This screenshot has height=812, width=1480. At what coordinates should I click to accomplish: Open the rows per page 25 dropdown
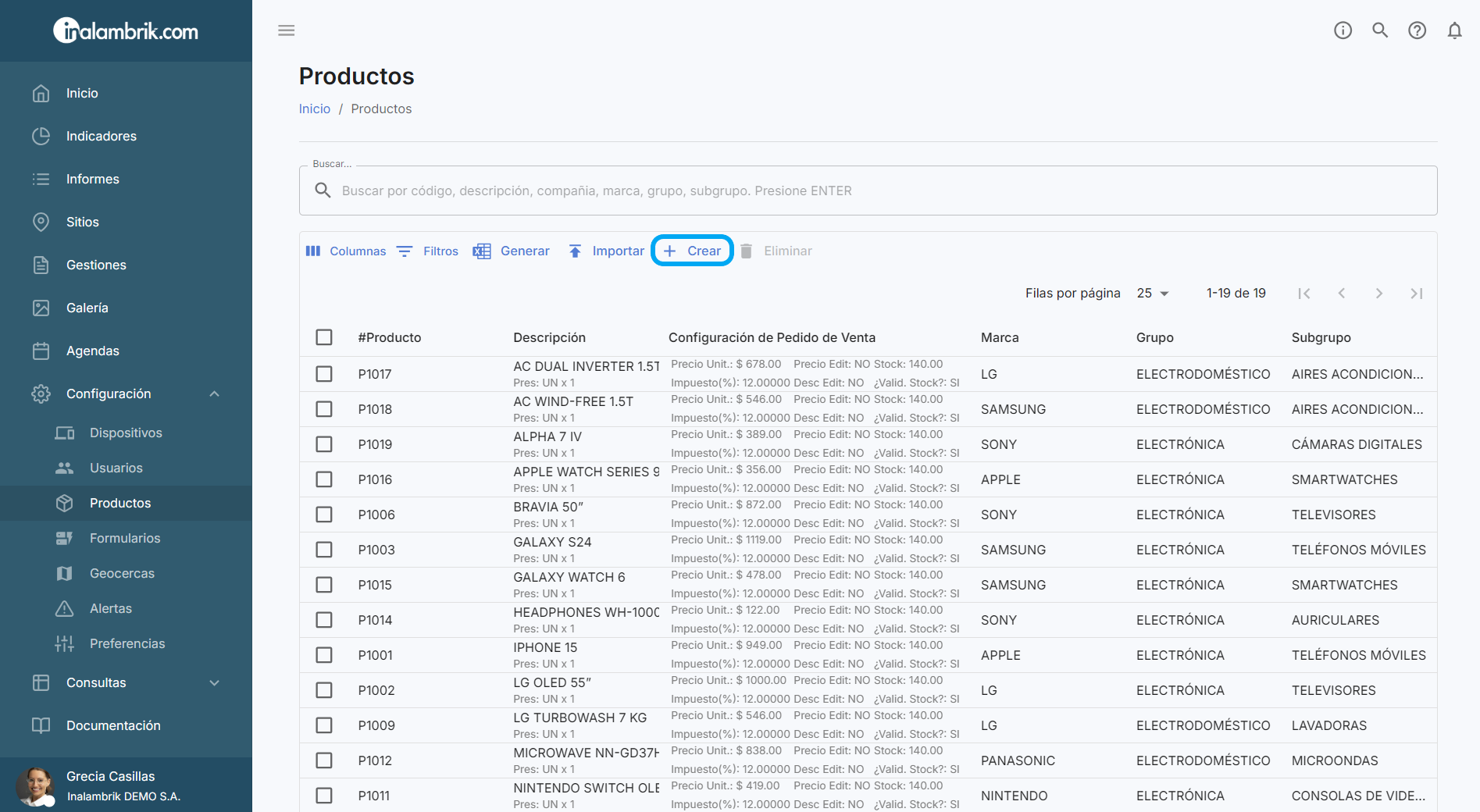(x=1153, y=293)
